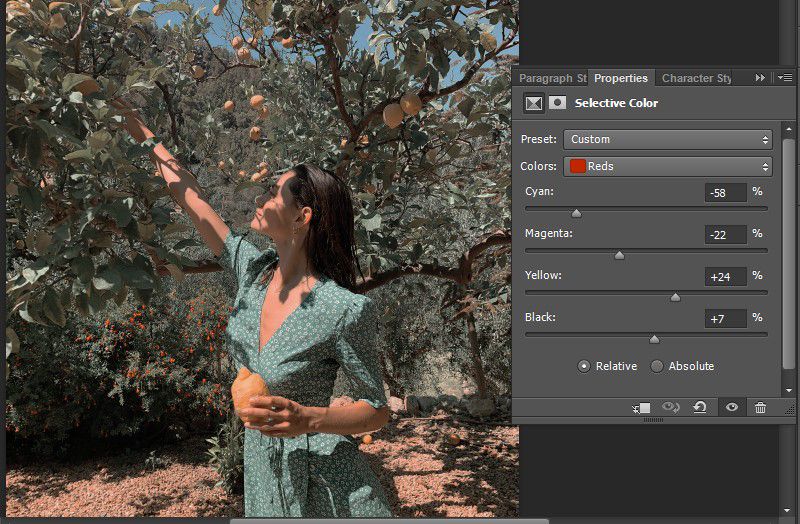Click the Yellow label
Screen dimensions: 800x524
[543, 276]
